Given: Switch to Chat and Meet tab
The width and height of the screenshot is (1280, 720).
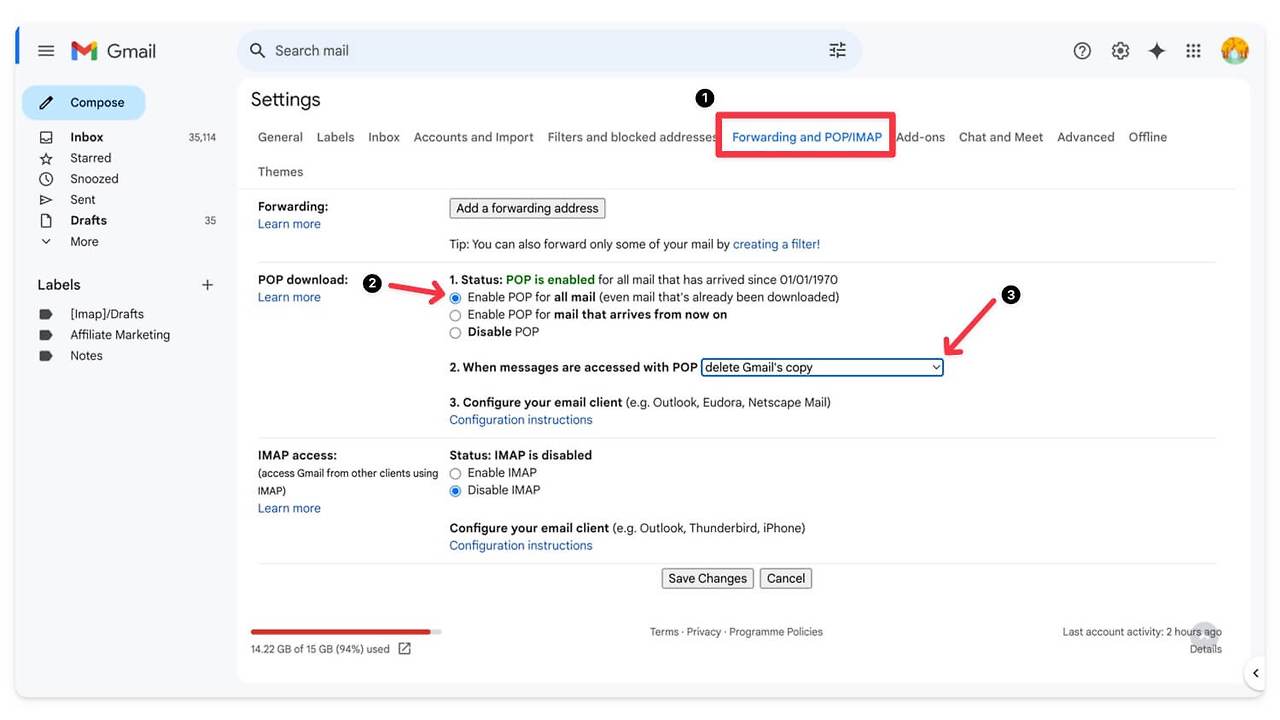Looking at the screenshot, I should pyautogui.click(x=1001, y=137).
